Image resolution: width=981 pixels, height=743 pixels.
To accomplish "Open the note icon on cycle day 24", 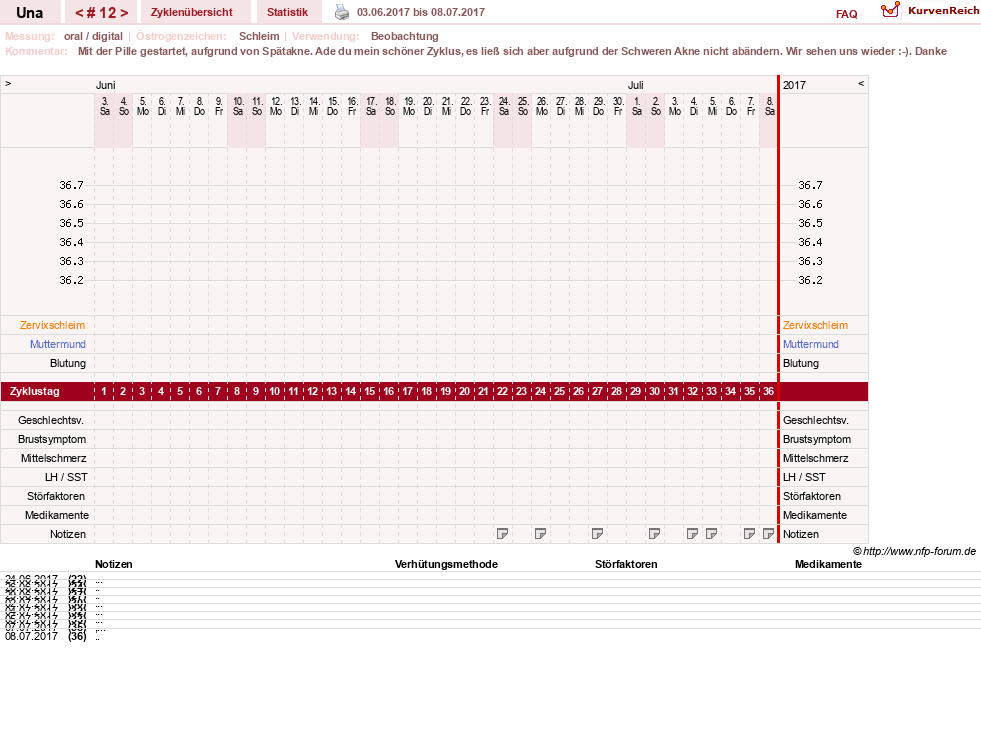I will (x=540, y=533).
